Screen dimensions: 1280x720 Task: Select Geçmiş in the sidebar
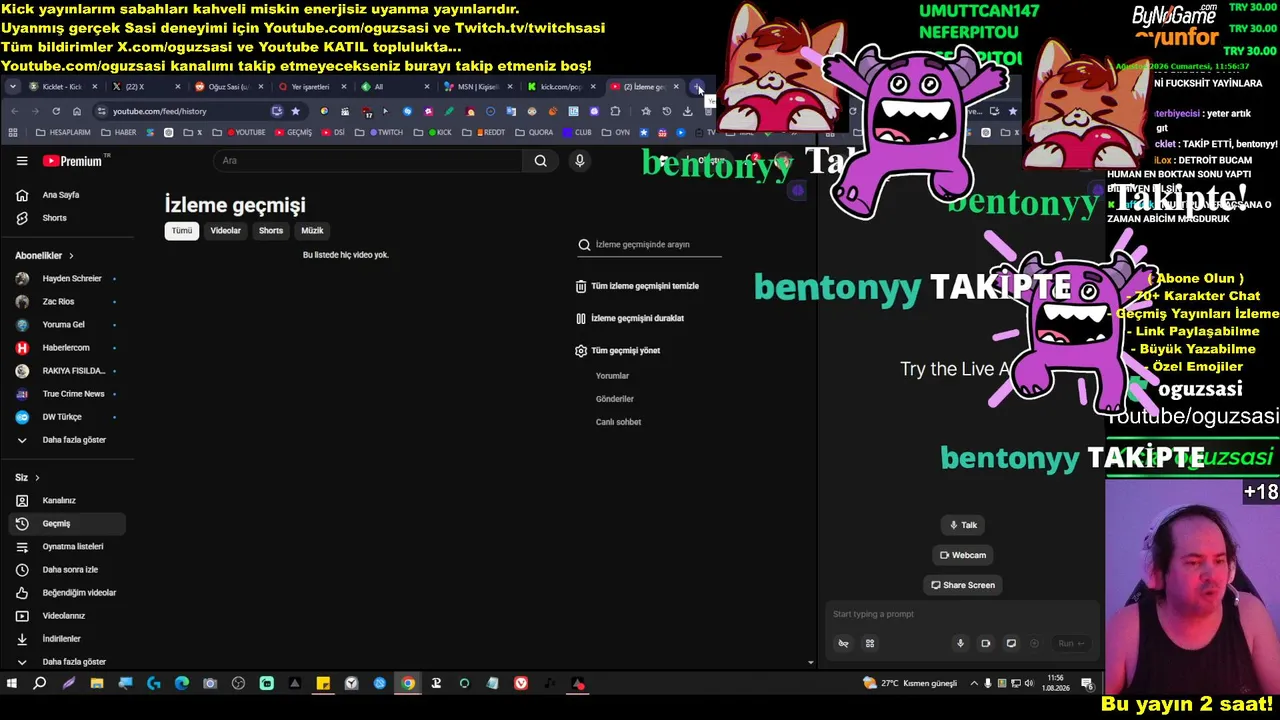pyautogui.click(x=68, y=524)
